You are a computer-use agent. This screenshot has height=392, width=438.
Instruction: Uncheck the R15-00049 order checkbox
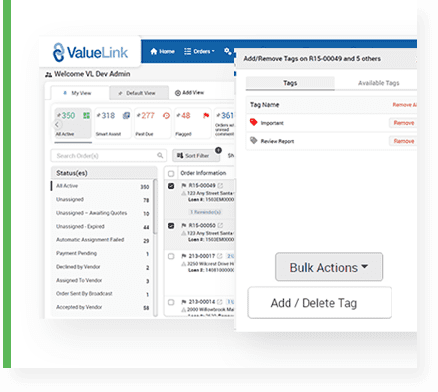tap(171, 186)
